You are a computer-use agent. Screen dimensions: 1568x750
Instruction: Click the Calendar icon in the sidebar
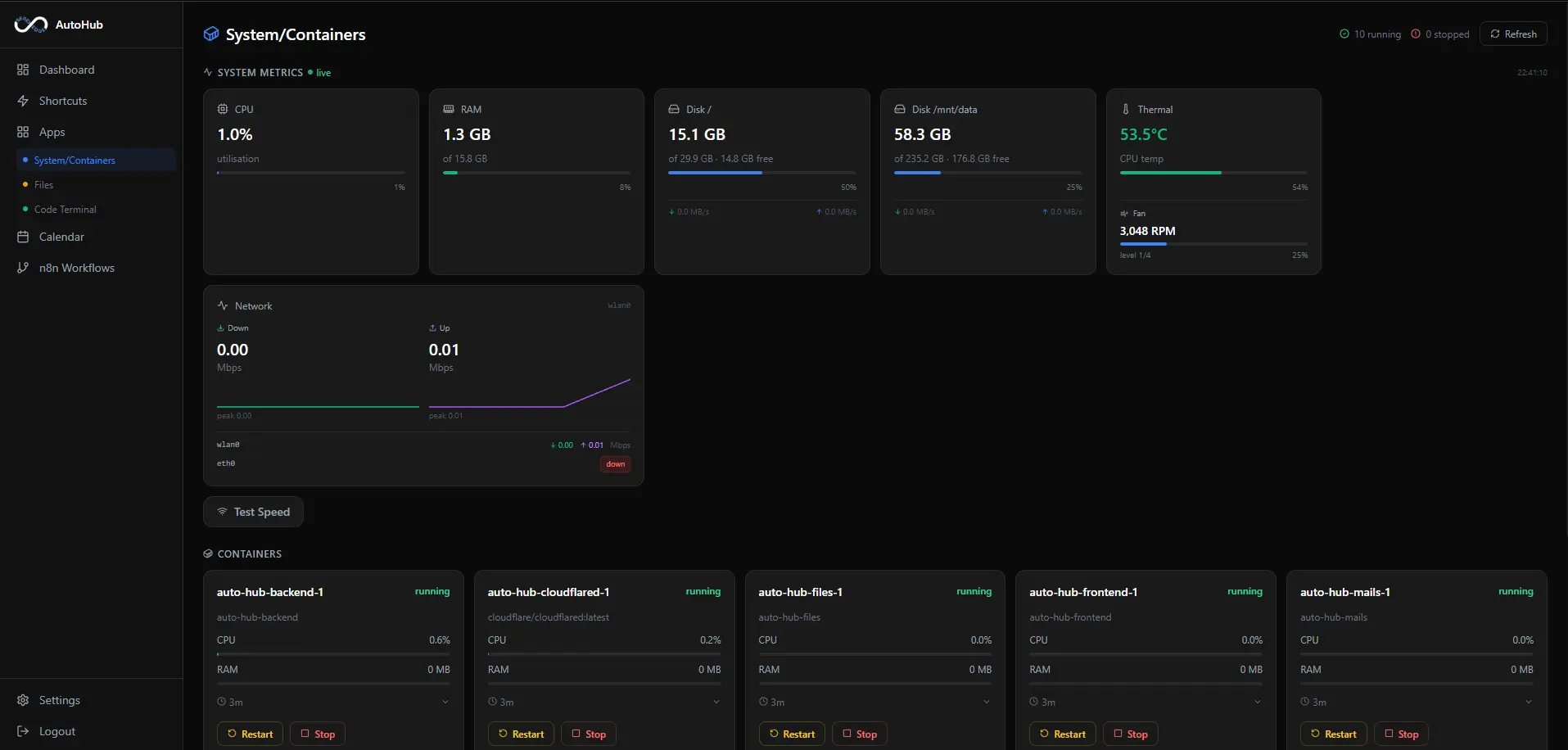(23, 237)
